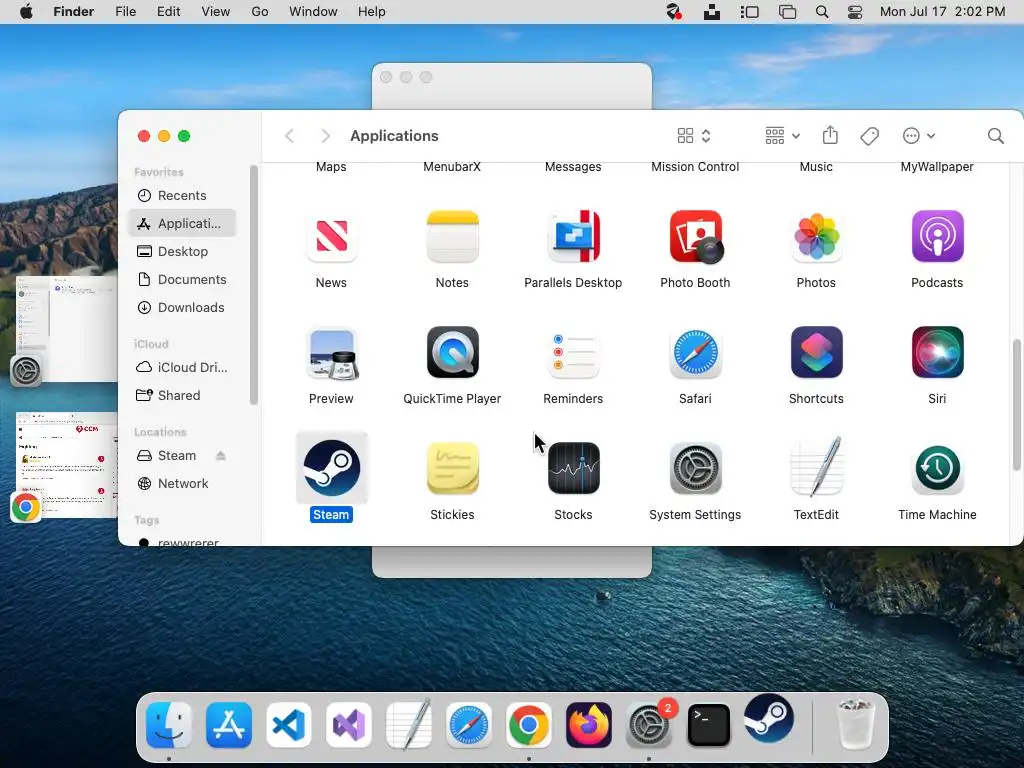Click the Finder share toolbar icon
The image size is (1024, 768).
tap(830, 135)
